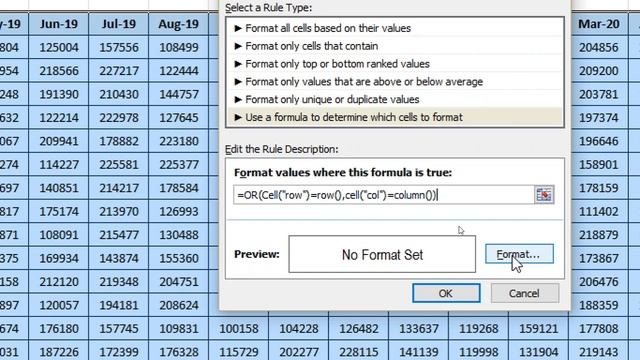Click cell with value 209200
This screenshot has height=360, width=640.
click(599, 71)
